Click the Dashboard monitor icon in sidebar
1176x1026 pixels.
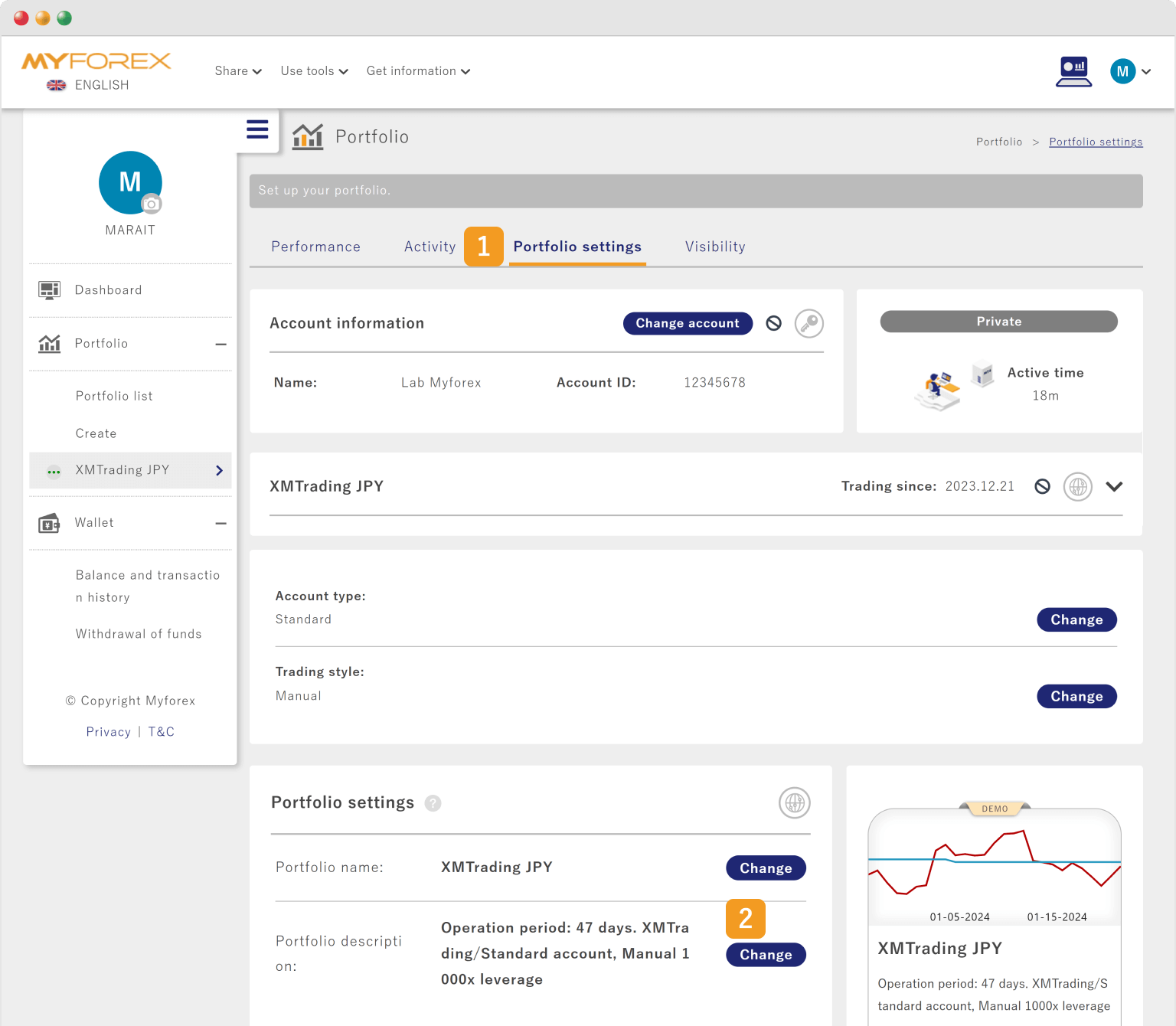tap(49, 290)
